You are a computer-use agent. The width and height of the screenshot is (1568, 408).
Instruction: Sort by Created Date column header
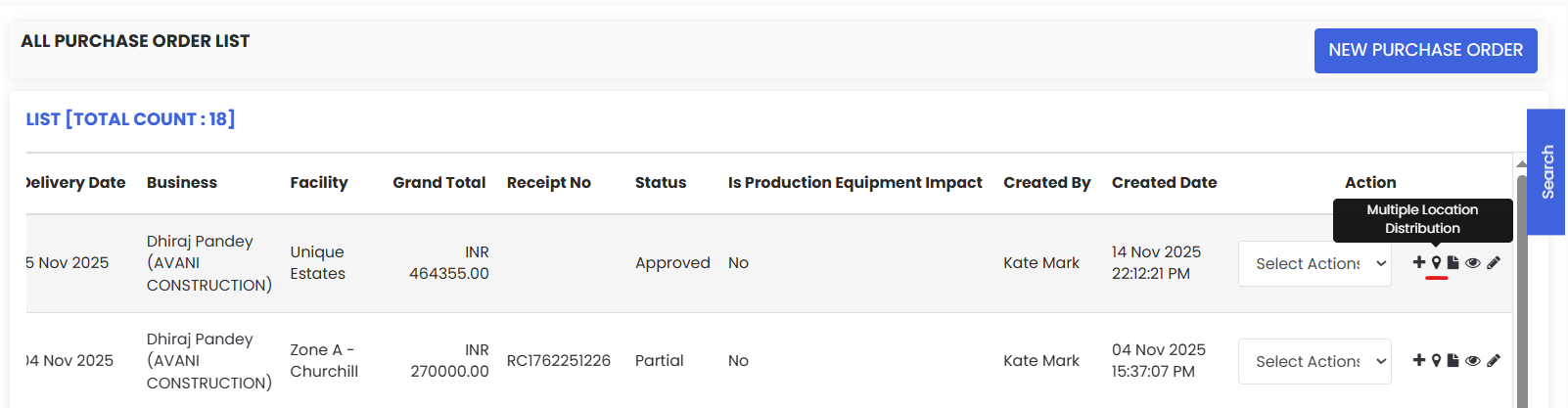(1164, 182)
